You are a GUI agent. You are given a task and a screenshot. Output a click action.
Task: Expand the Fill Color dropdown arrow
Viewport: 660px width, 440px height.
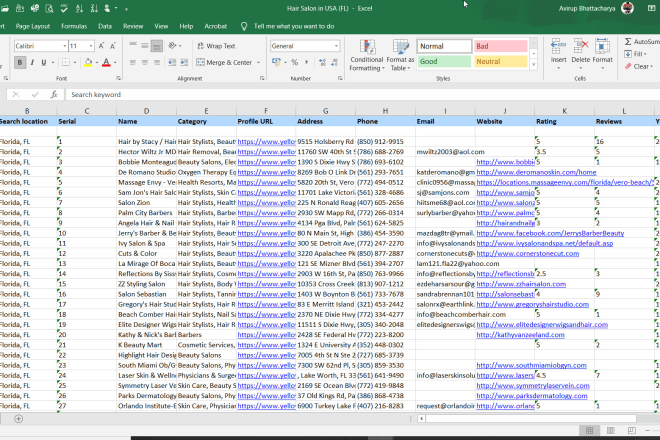(97, 62)
